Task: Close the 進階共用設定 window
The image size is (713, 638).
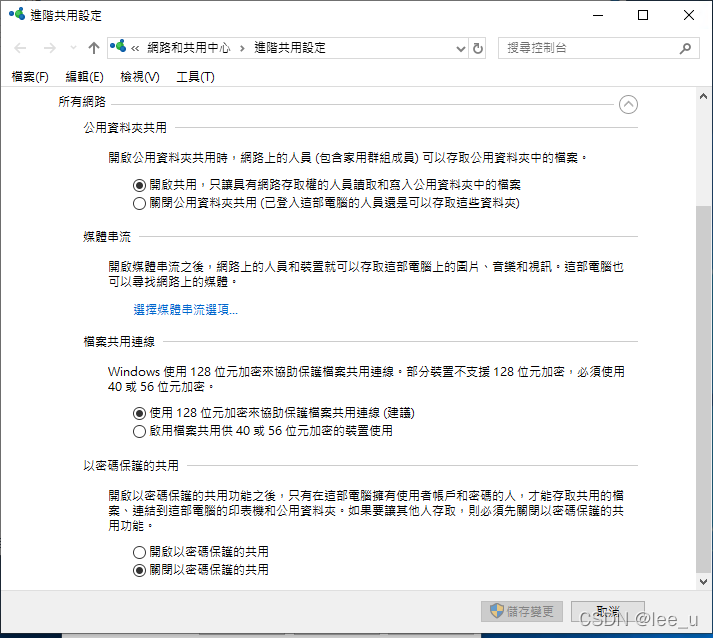Action: [x=689, y=15]
